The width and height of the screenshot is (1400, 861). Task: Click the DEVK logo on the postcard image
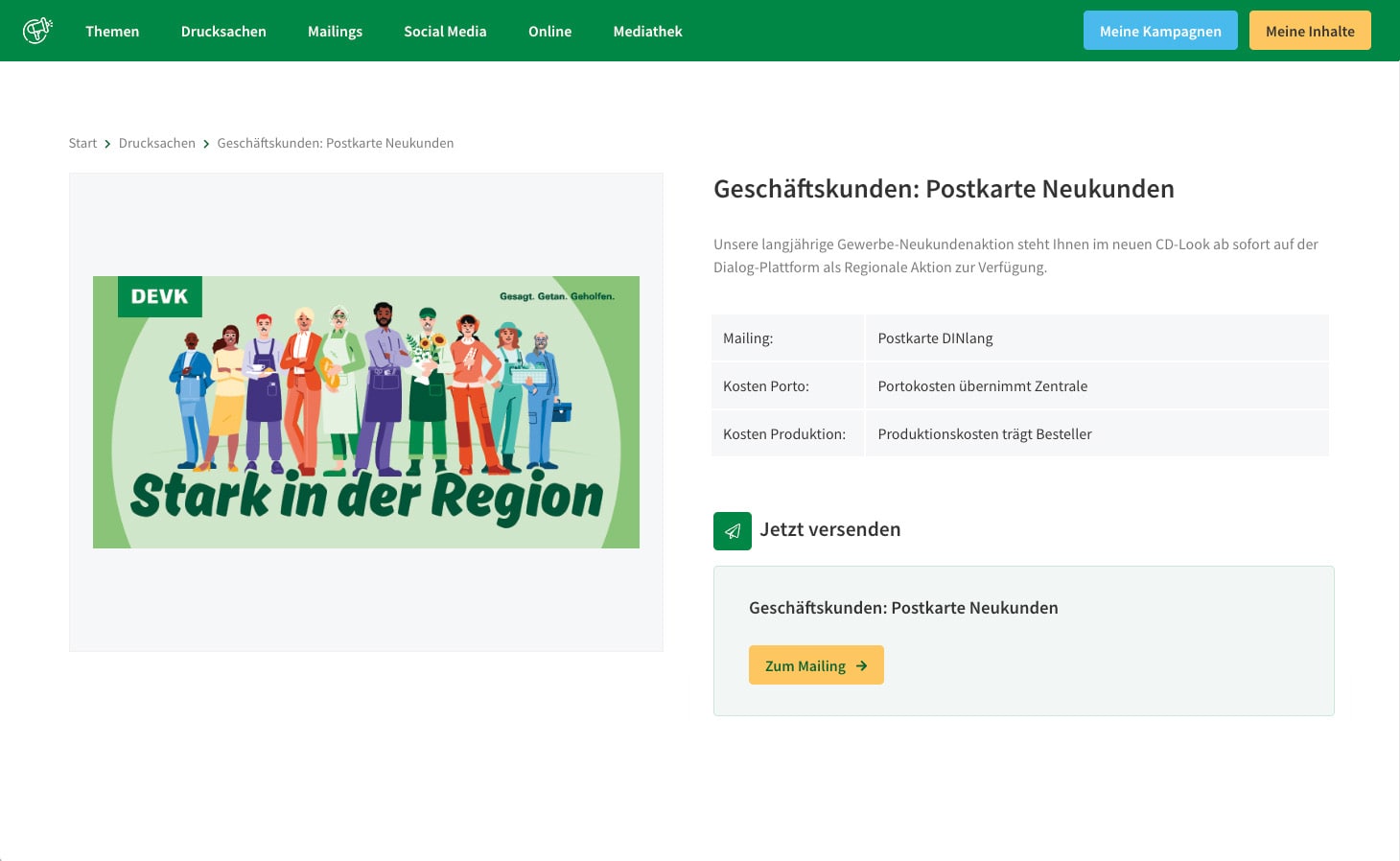click(159, 297)
